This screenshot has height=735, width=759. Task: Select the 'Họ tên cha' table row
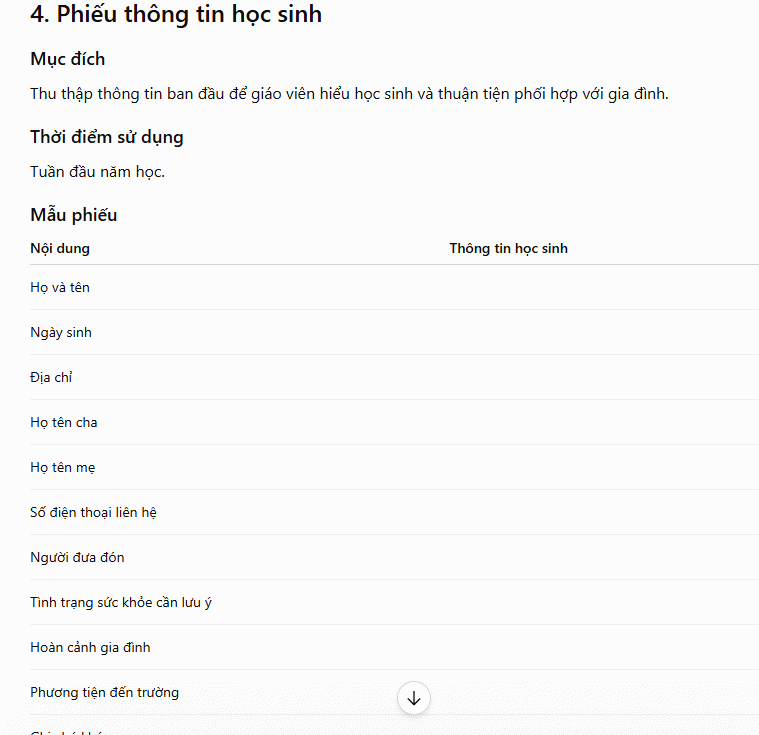coord(395,423)
